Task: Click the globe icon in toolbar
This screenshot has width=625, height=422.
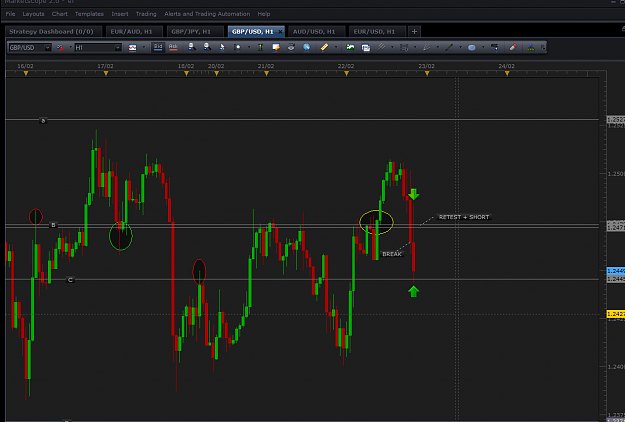Action: 307,47
